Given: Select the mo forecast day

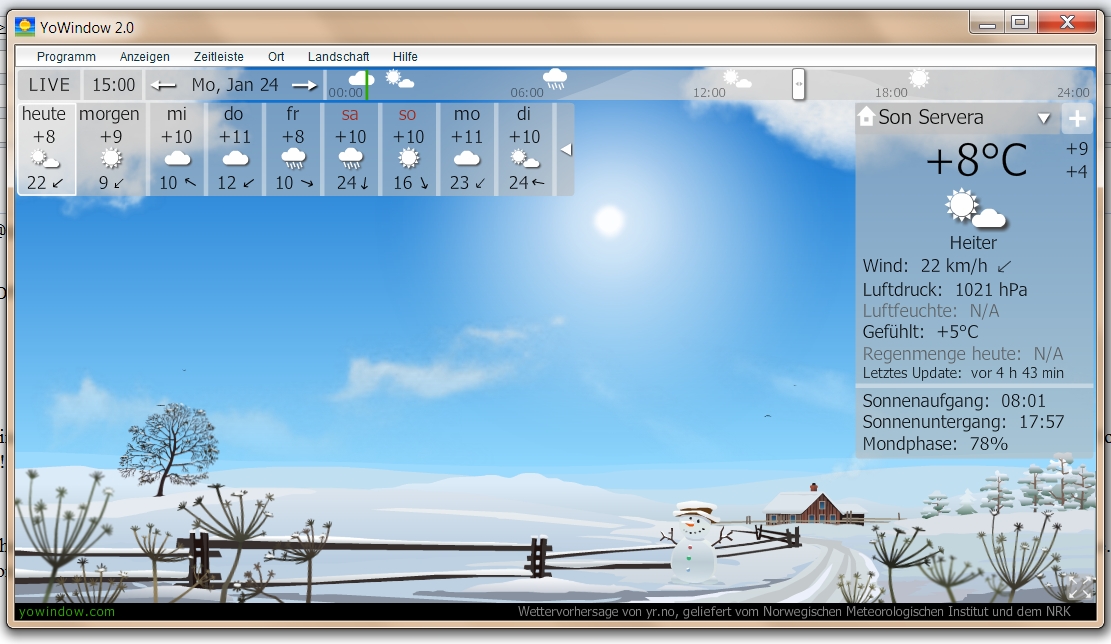Looking at the screenshot, I should pos(468,149).
